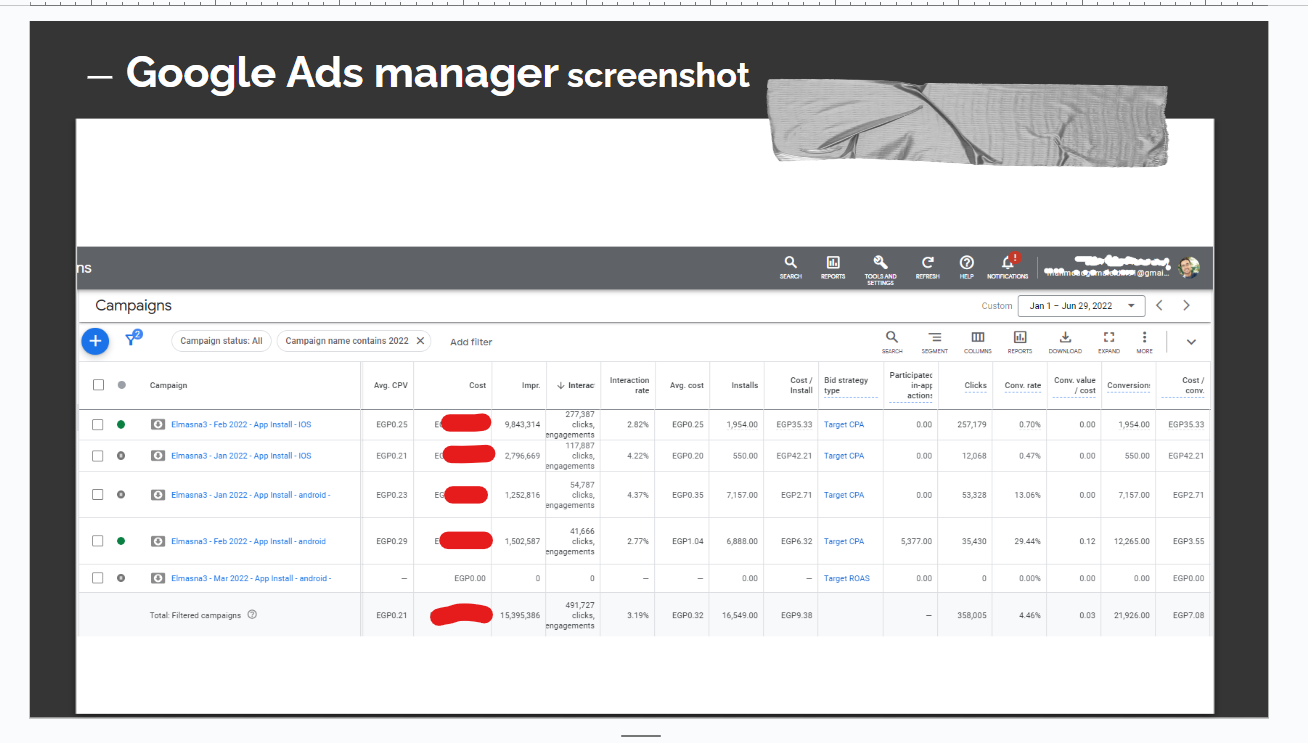Sort by the Installs column header
The image size is (1308, 743).
tap(744, 385)
